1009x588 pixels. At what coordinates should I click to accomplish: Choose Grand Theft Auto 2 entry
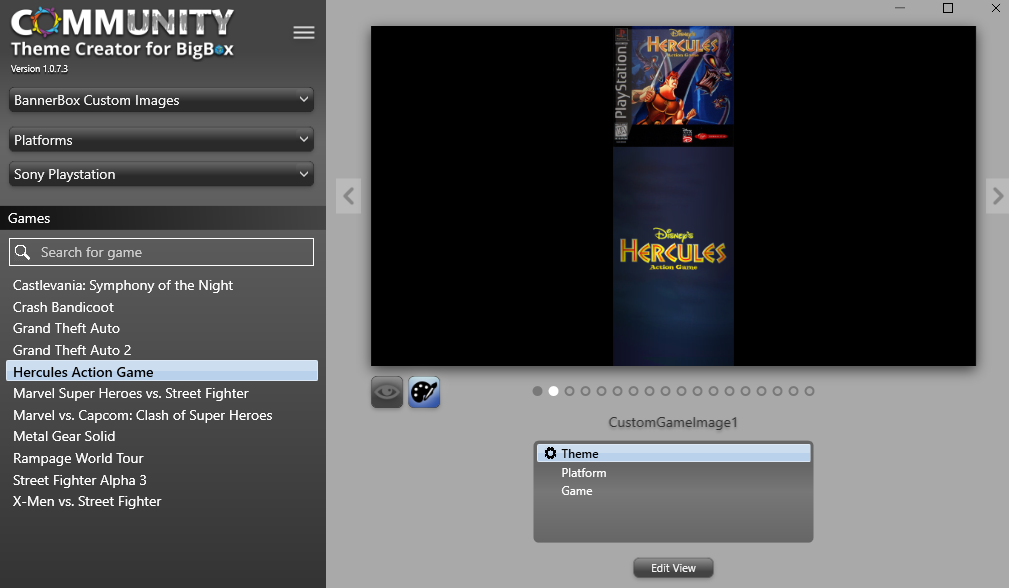coord(72,350)
